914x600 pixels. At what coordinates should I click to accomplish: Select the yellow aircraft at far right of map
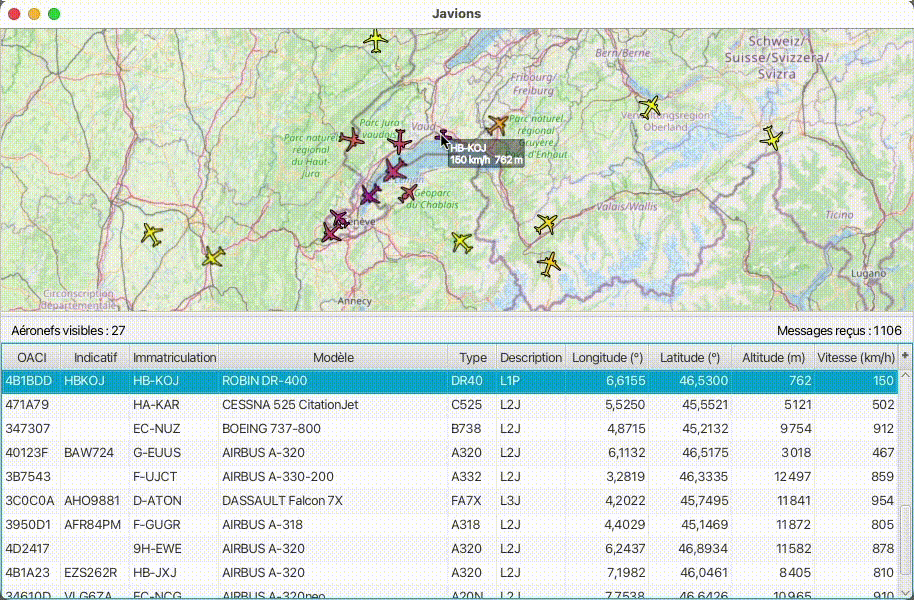[x=772, y=138]
